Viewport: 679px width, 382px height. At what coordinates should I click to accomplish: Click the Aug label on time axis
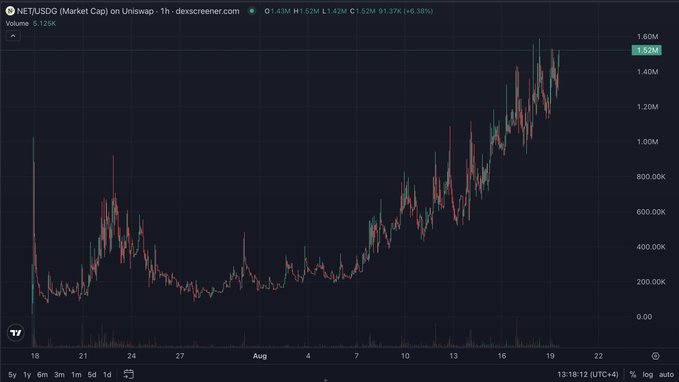[x=260, y=356]
